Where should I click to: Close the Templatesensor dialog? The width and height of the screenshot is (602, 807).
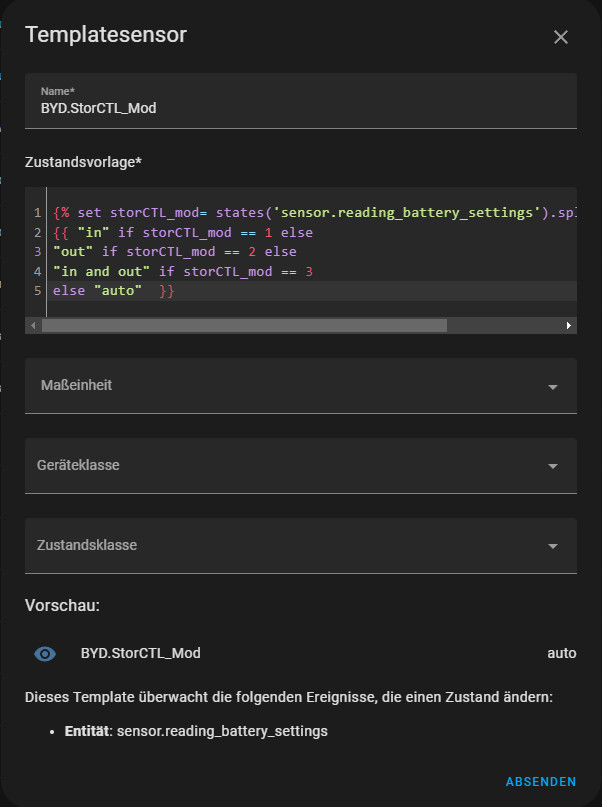pos(560,37)
